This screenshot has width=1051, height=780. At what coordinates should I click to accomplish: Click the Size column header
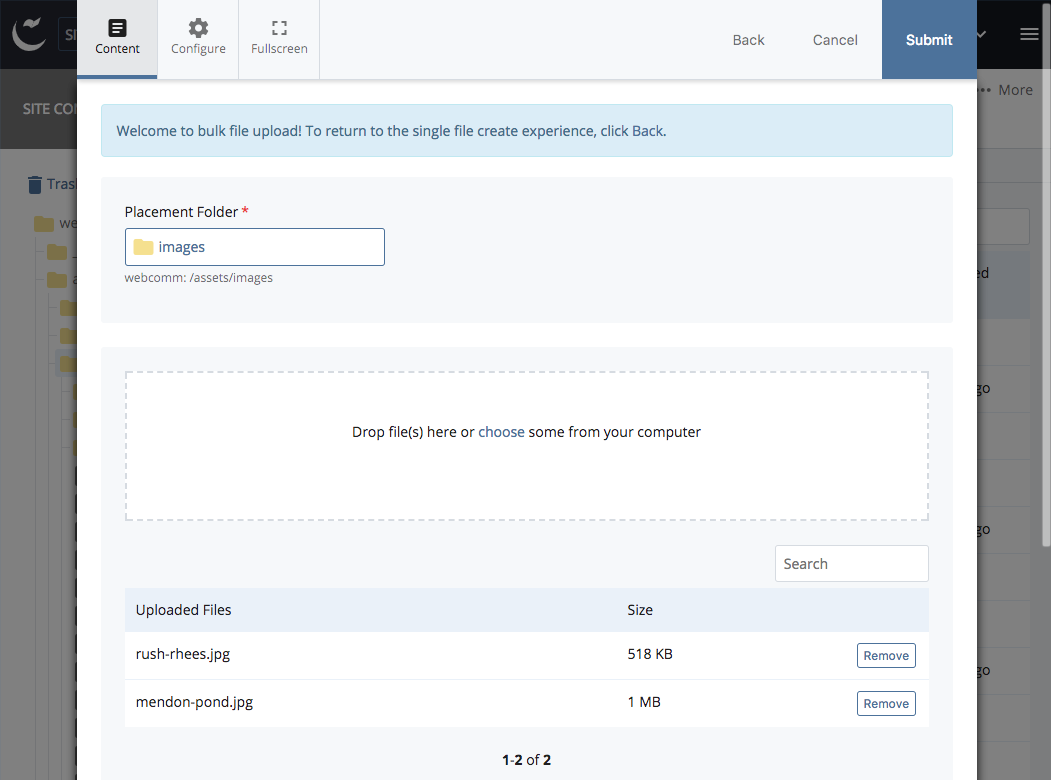point(639,610)
